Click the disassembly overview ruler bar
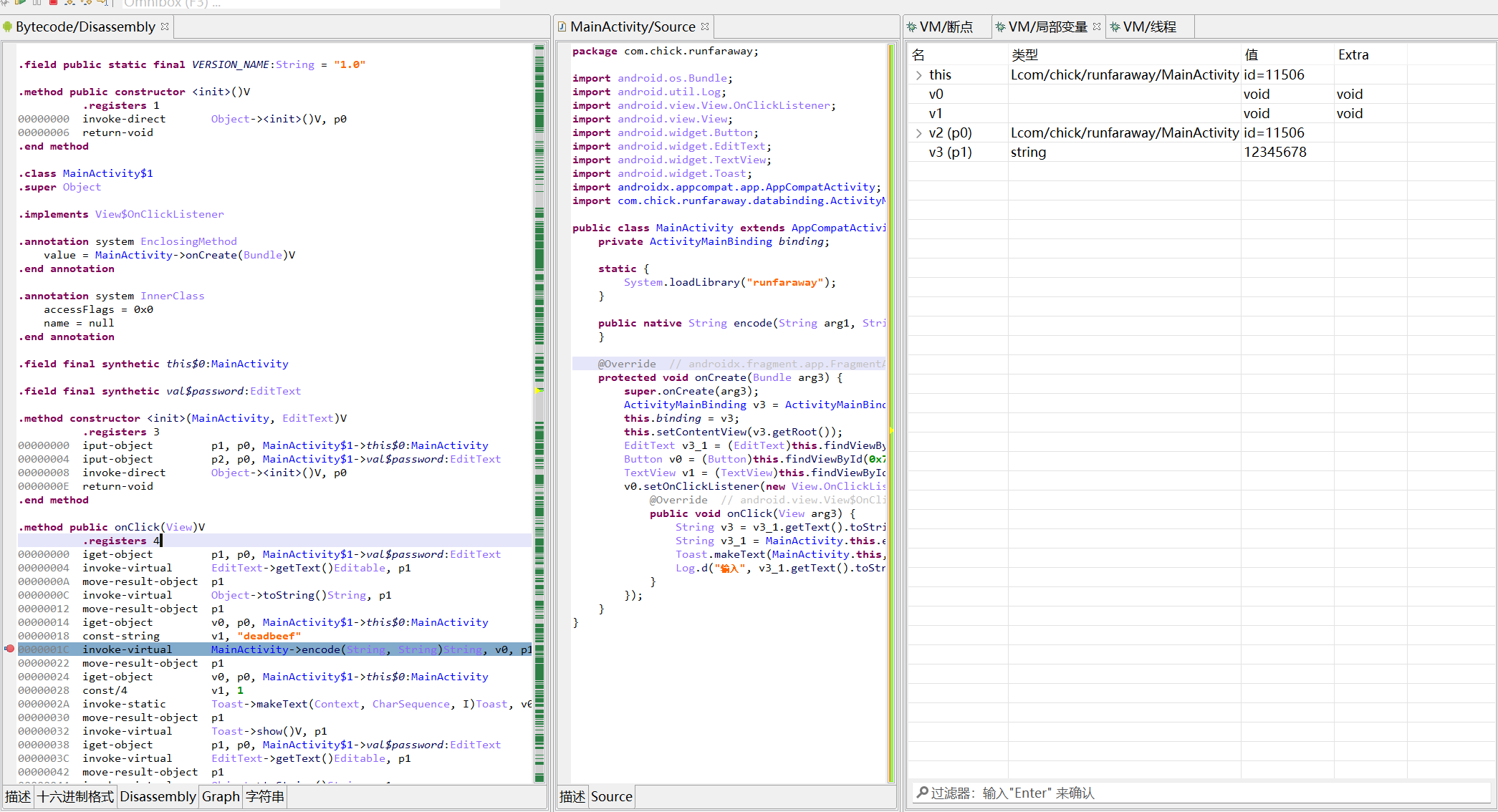Image resolution: width=1498 pixels, height=812 pixels. click(539, 413)
